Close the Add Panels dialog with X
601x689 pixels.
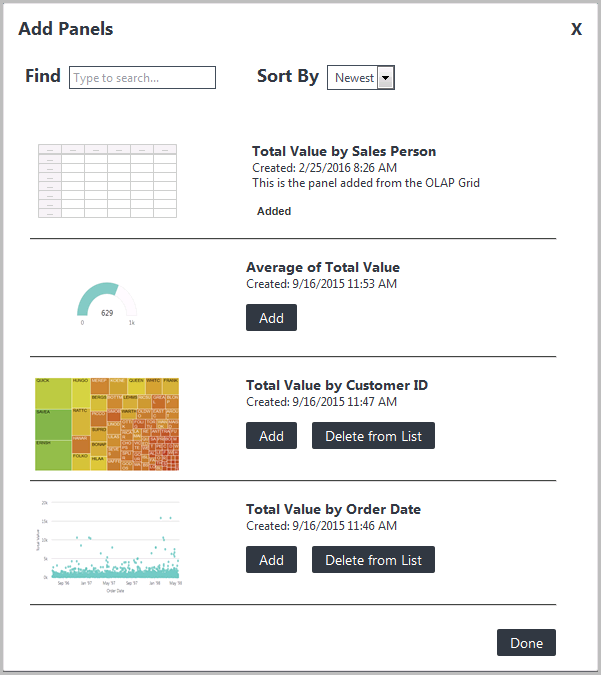(x=576, y=29)
